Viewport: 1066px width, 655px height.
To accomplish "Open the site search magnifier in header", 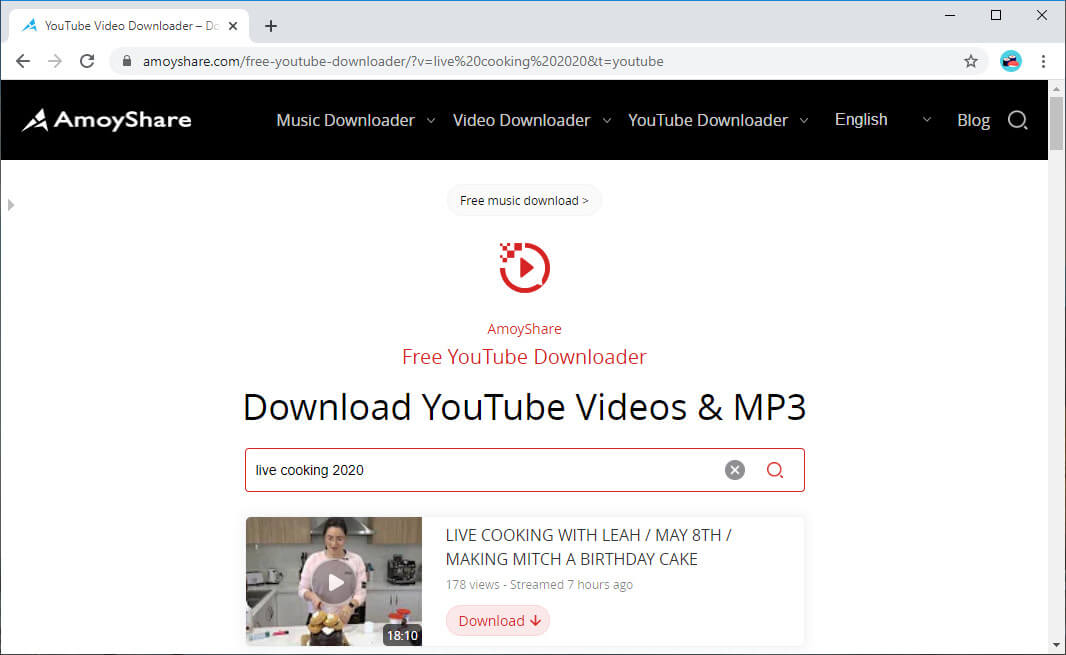I will pos(1018,120).
